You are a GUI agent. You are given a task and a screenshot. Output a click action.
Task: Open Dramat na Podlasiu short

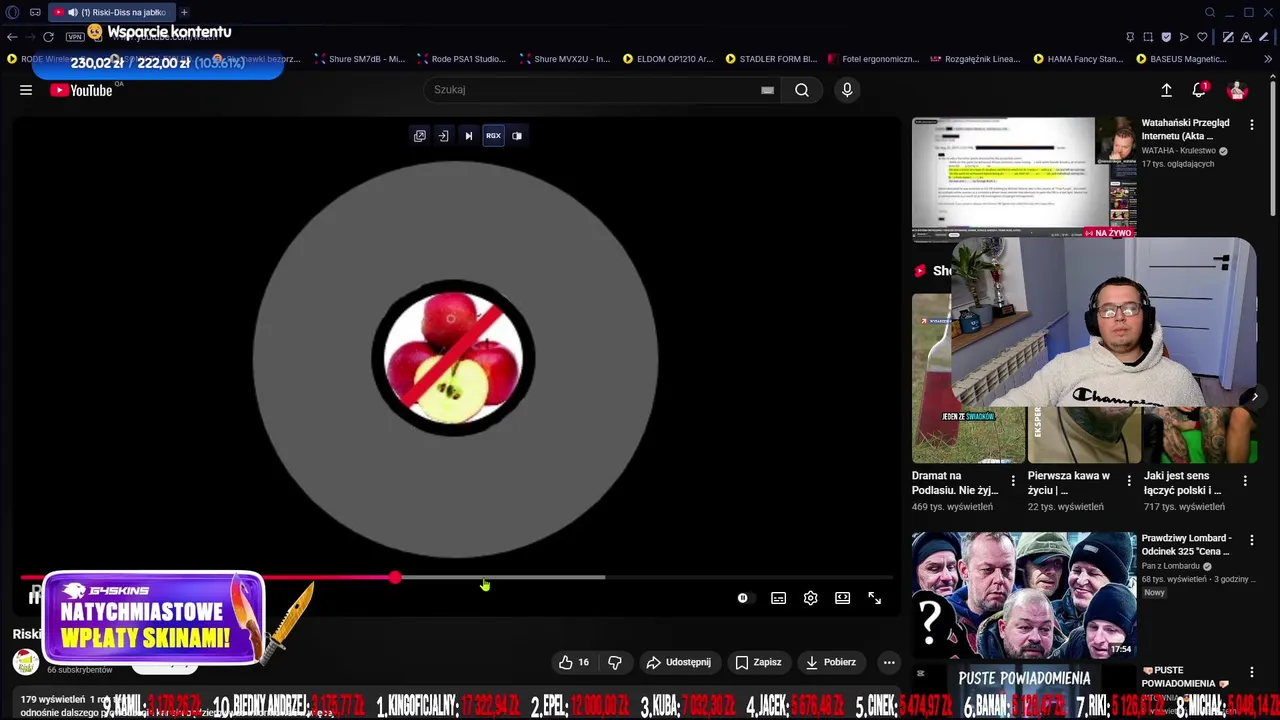968,378
